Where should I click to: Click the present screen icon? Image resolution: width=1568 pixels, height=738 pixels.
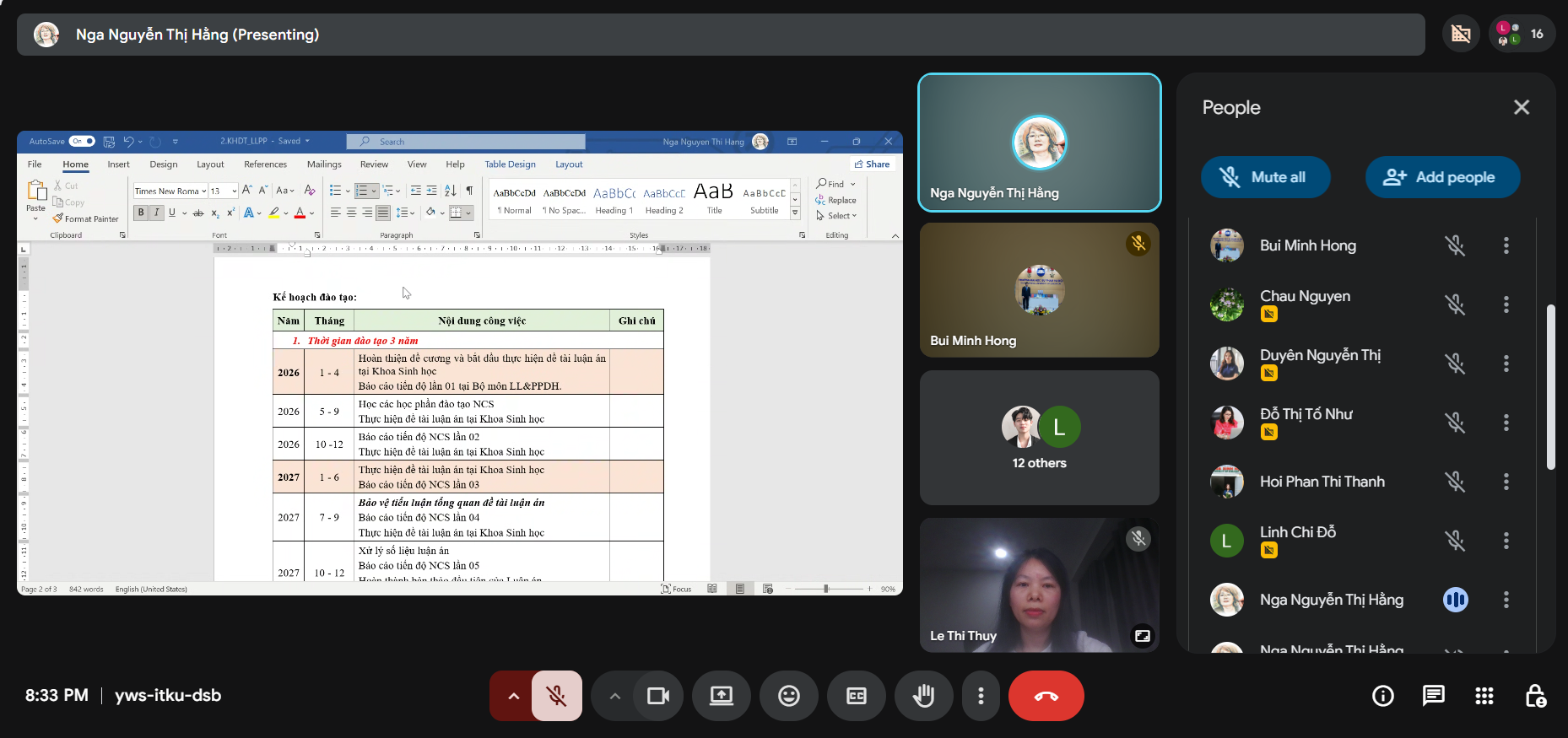tap(721, 696)
